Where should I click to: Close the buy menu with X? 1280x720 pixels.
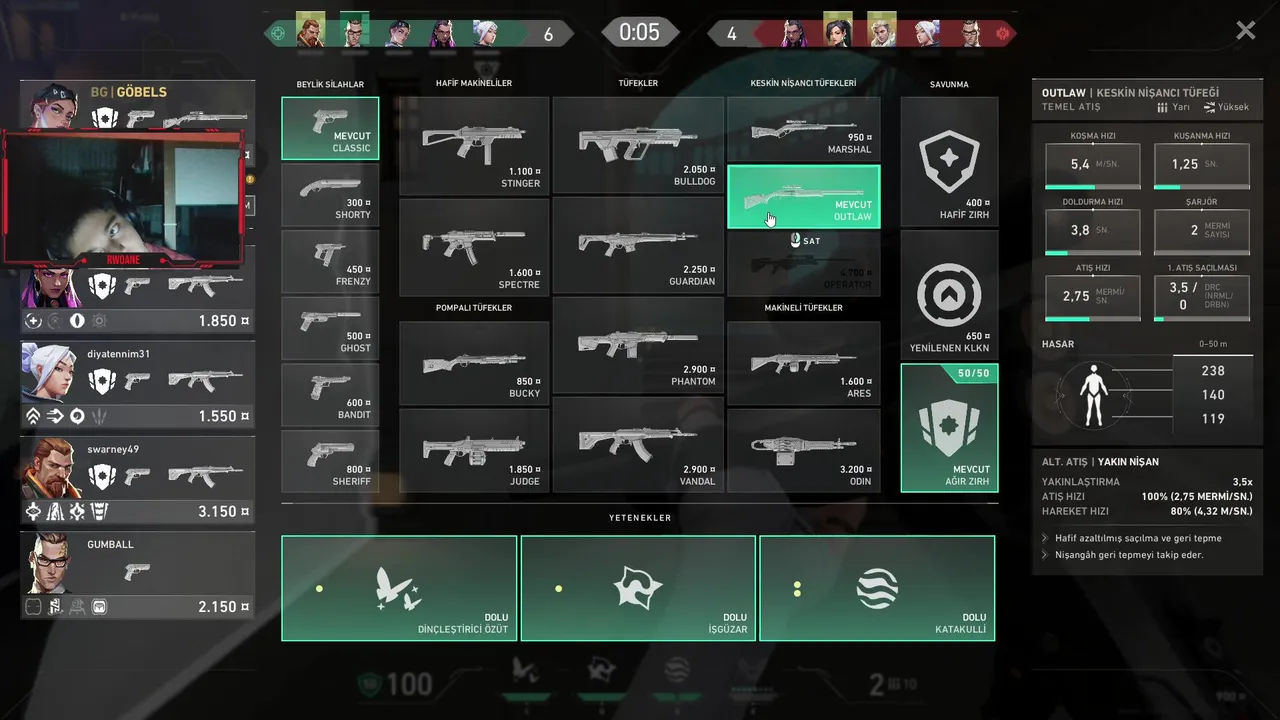click(x=1245, y=31)
